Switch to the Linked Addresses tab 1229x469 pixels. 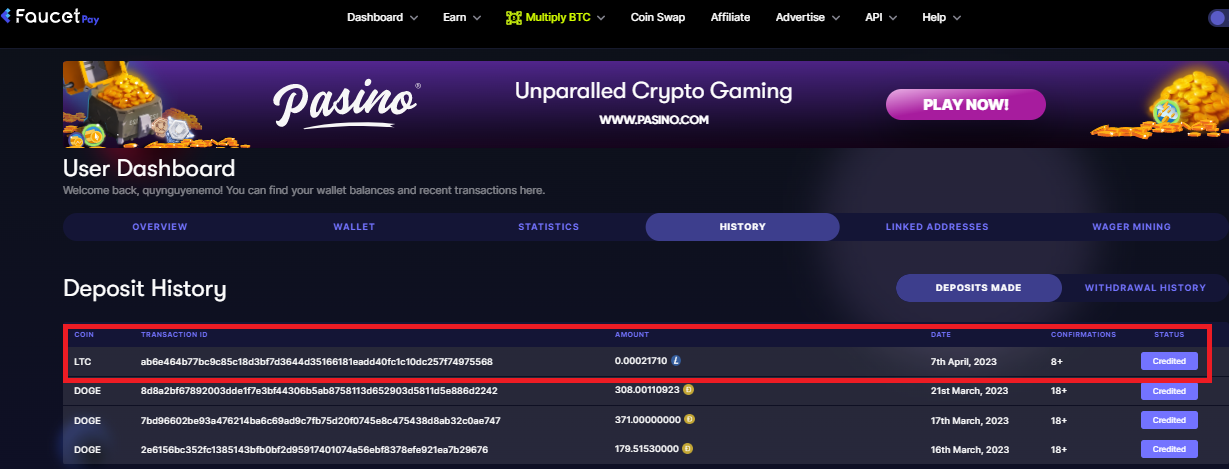pyautogui.click(x=937, y=227)
